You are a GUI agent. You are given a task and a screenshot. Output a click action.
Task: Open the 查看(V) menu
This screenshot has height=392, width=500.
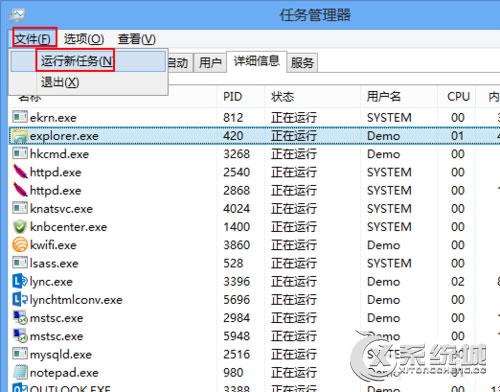coord(137,39)
